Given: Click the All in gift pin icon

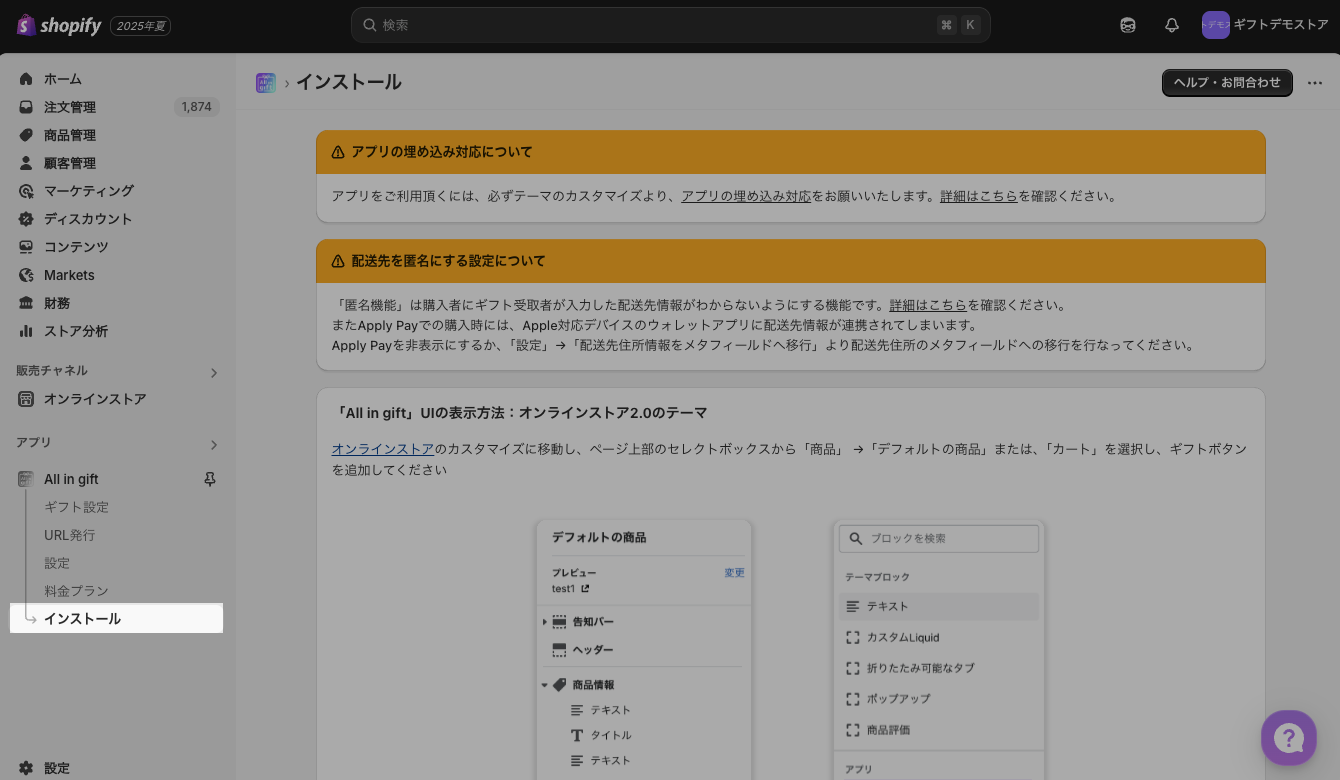Looking at the screenshot, I should [210, 480].
